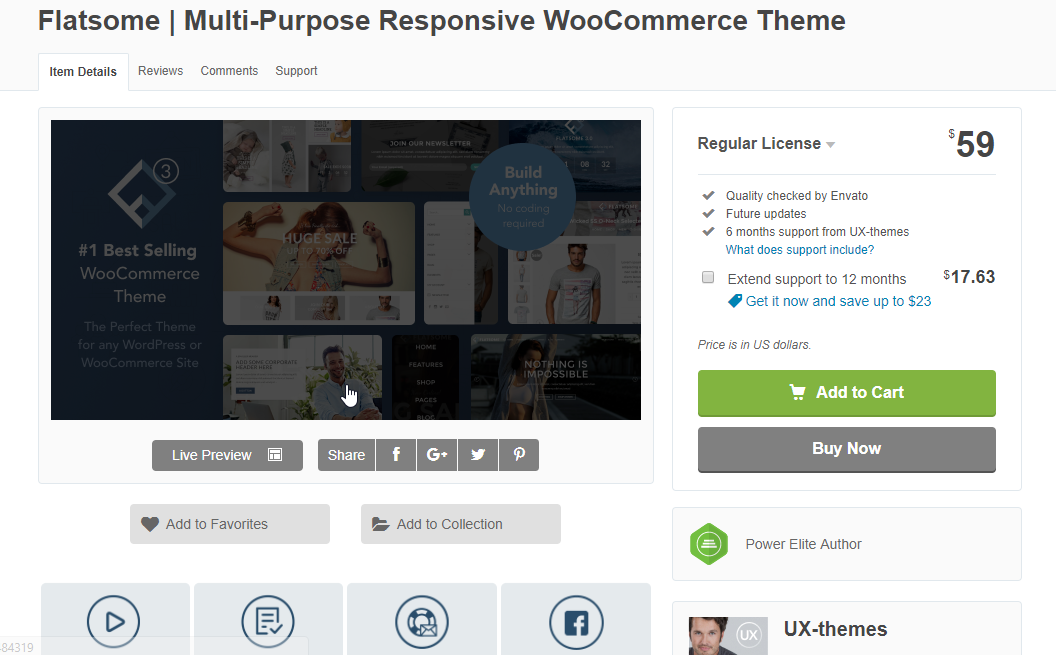
Task: Open What does support include link
Action: pos(799,250)
